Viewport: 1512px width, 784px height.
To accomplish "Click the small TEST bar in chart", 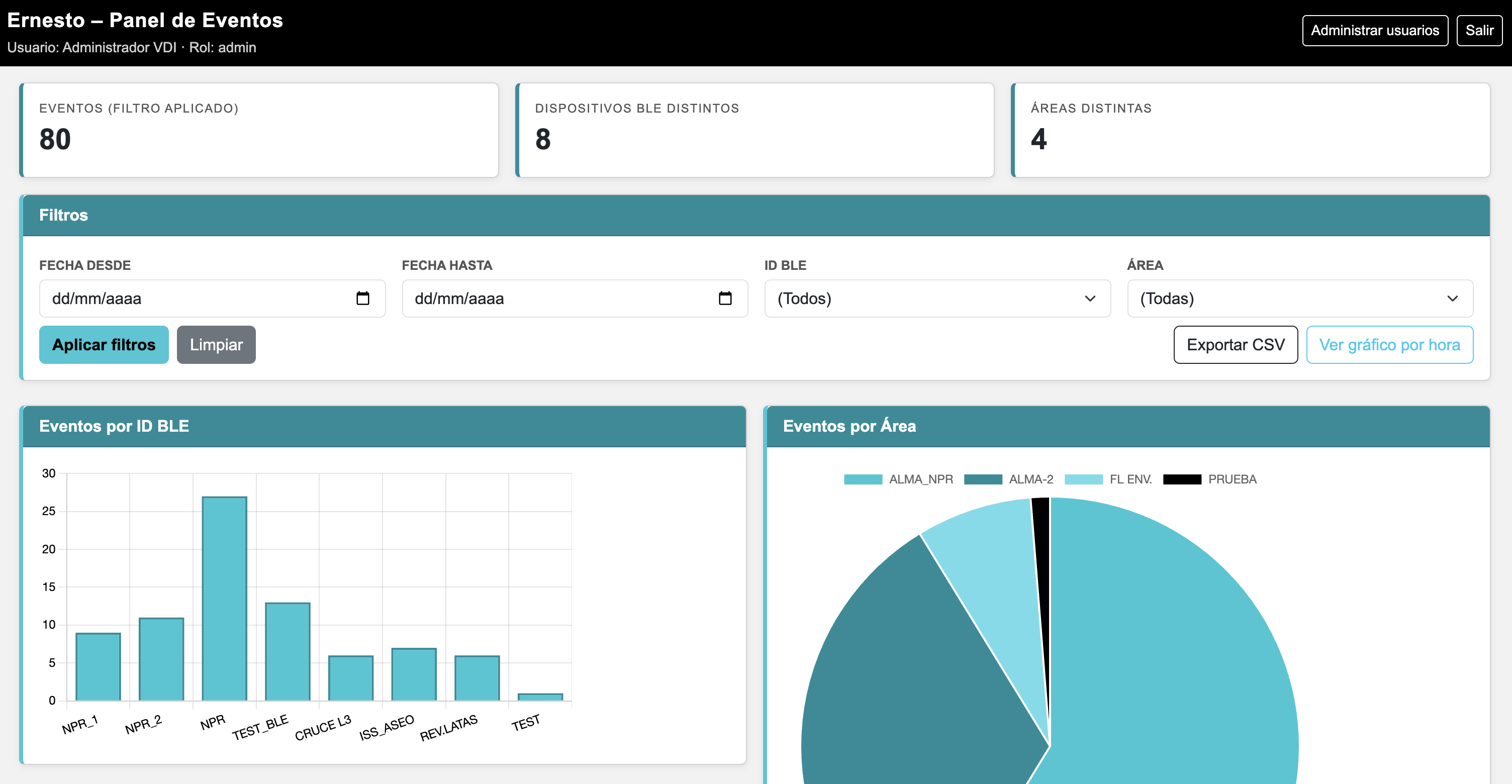I will pyautogui.click(x=540, y=697).
